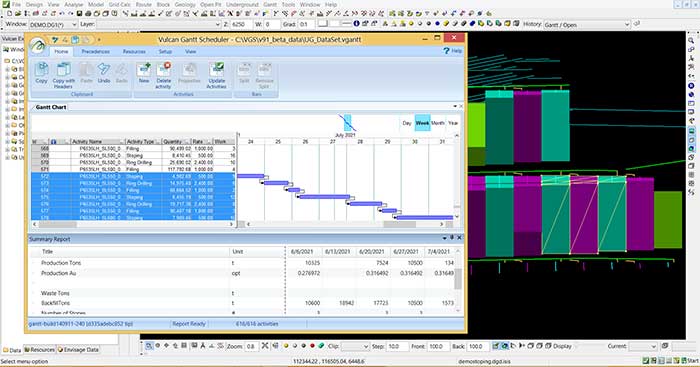Click the Update Activities icon

[217, 69]
